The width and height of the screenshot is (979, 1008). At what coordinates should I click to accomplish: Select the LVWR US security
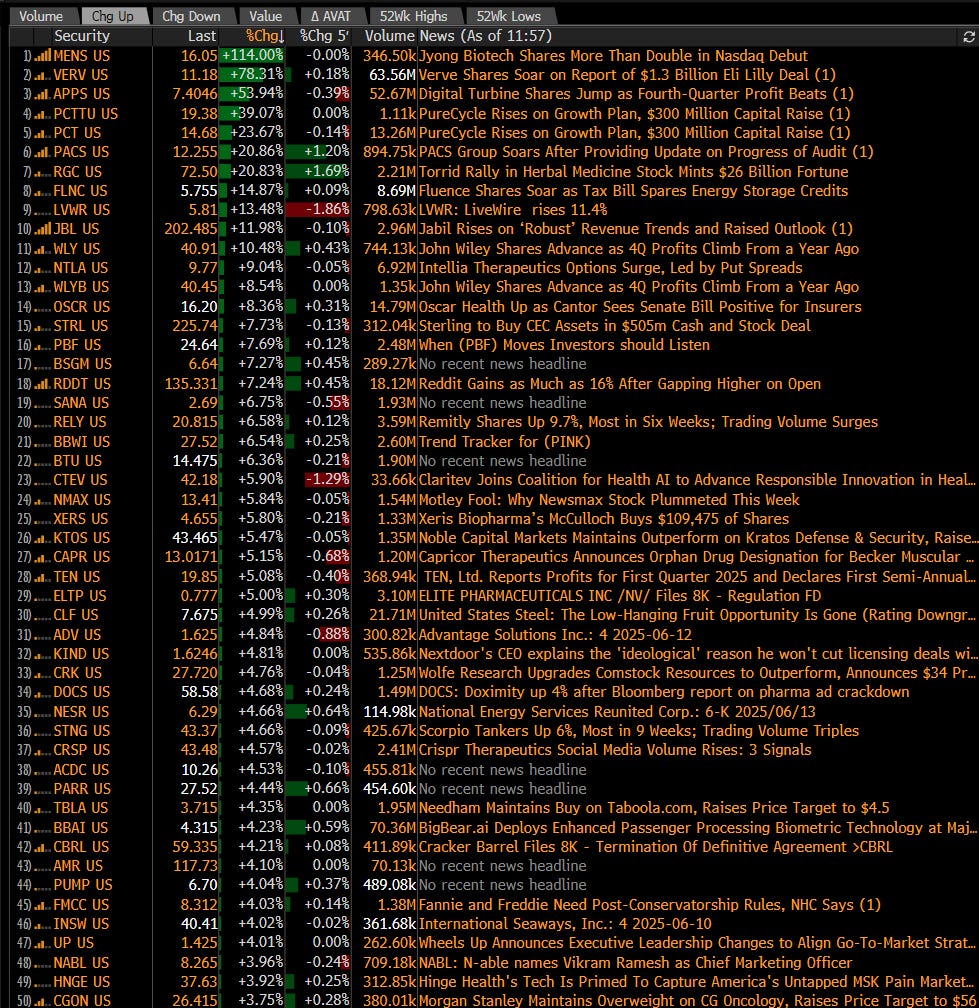click(82, 210)
